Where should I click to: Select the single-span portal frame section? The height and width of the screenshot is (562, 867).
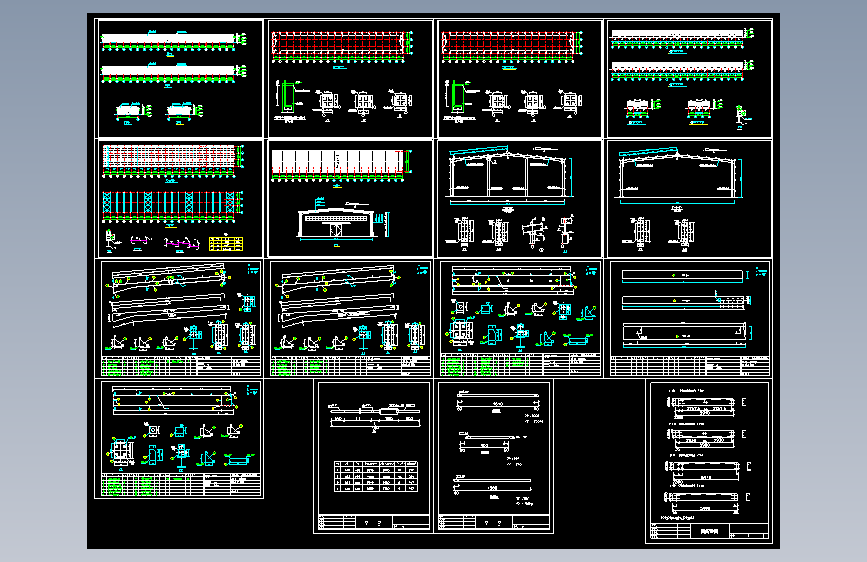(678, 173)
